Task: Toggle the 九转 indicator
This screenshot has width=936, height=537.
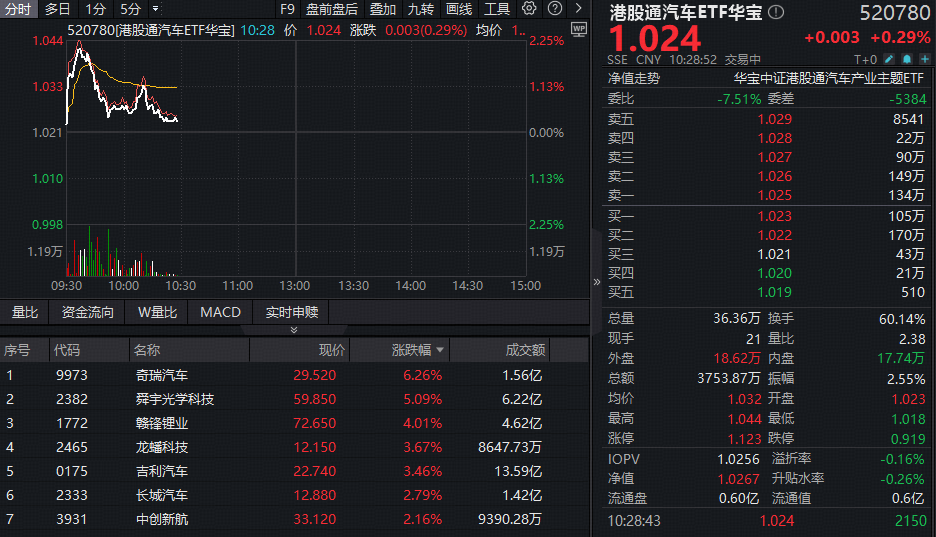Action: (x=421, y=9)
